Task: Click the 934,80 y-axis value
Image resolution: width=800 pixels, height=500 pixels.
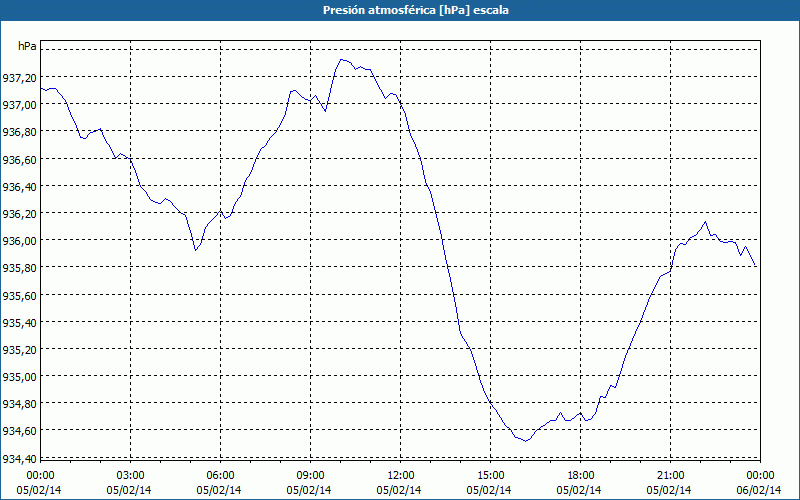Action: tap(19, 404)
